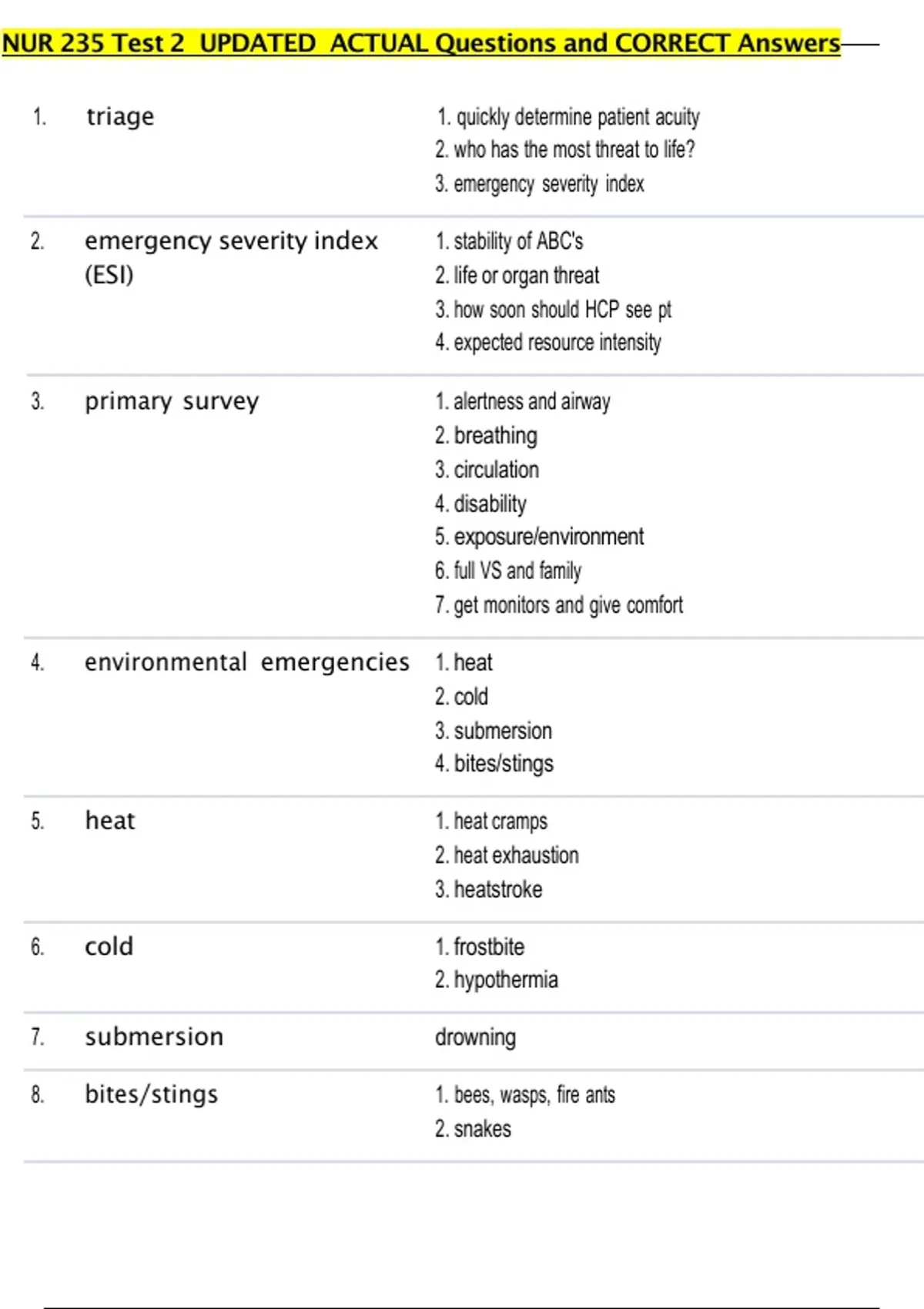Click "get monitors and give comfort"

click(567, 605)
